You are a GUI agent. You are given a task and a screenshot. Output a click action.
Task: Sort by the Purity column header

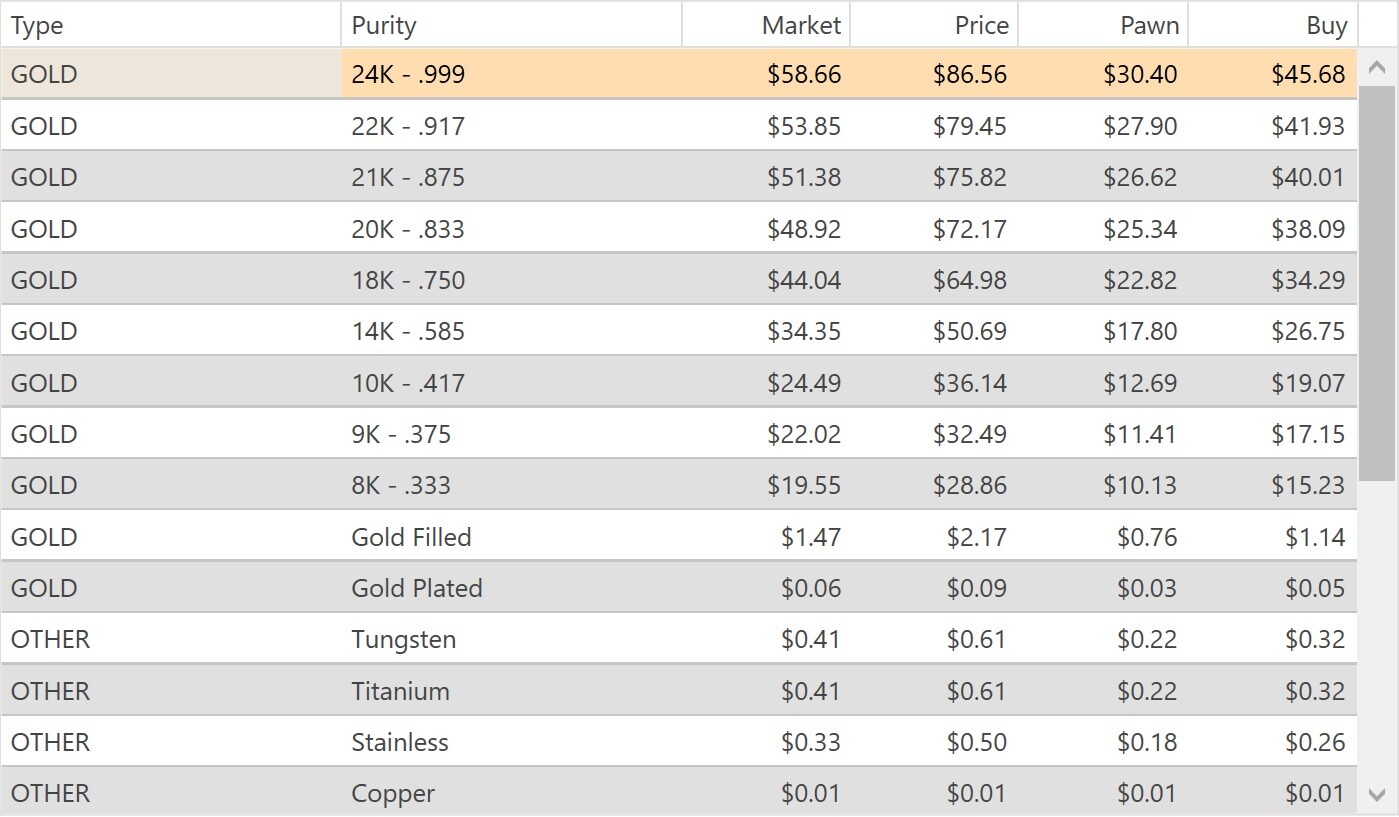pos(512,25)
